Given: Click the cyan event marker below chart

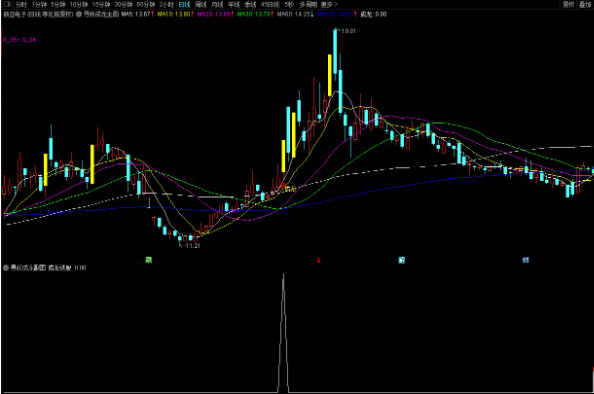Looking at the screenshot, I should point(402,260).
